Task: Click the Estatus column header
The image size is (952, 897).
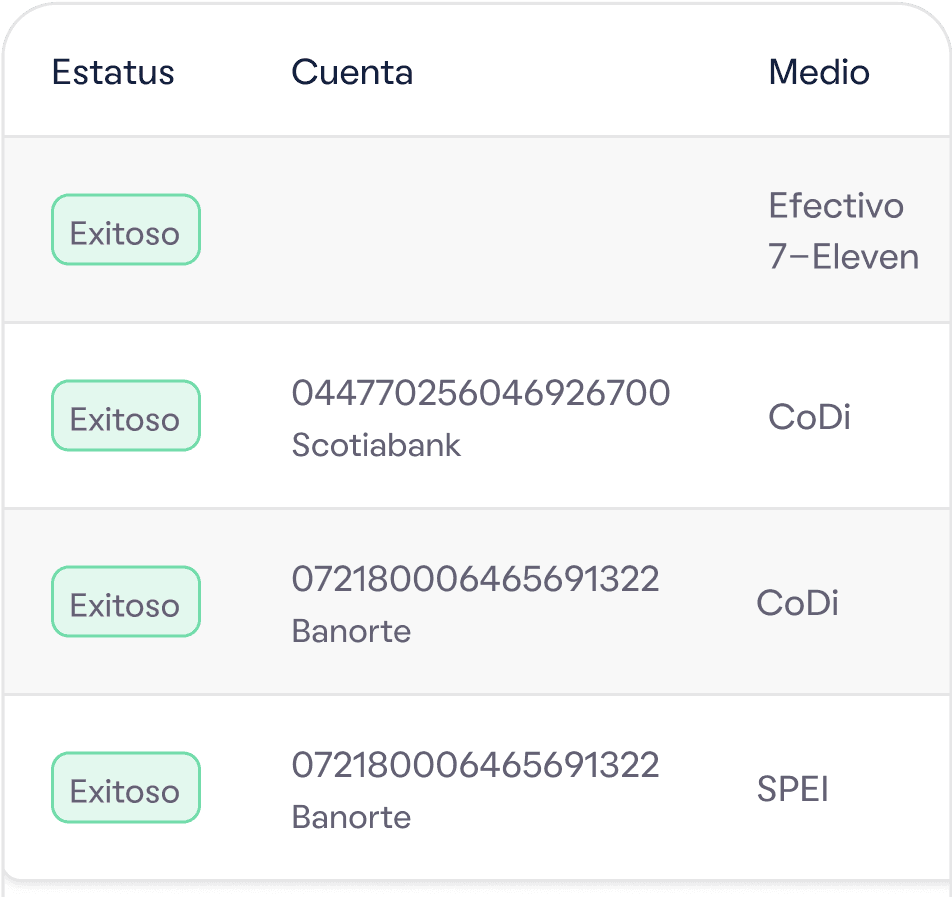Action: coord(113,72)
